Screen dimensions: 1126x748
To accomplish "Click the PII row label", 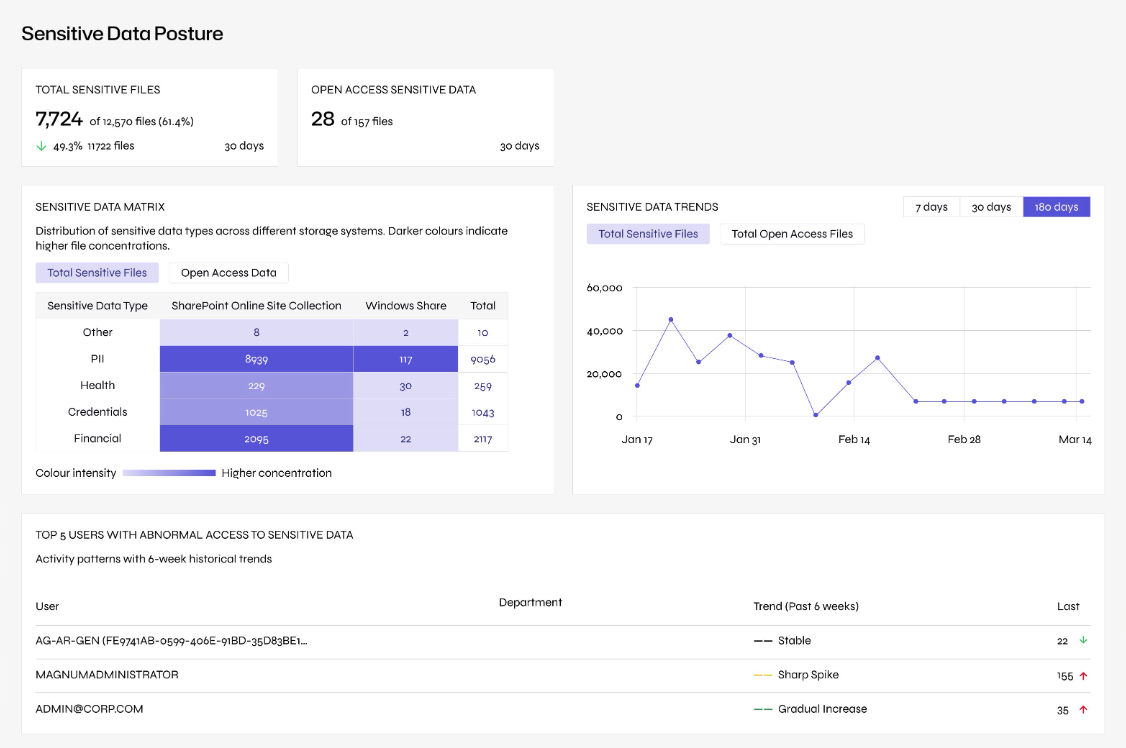I will coord(98,359).
